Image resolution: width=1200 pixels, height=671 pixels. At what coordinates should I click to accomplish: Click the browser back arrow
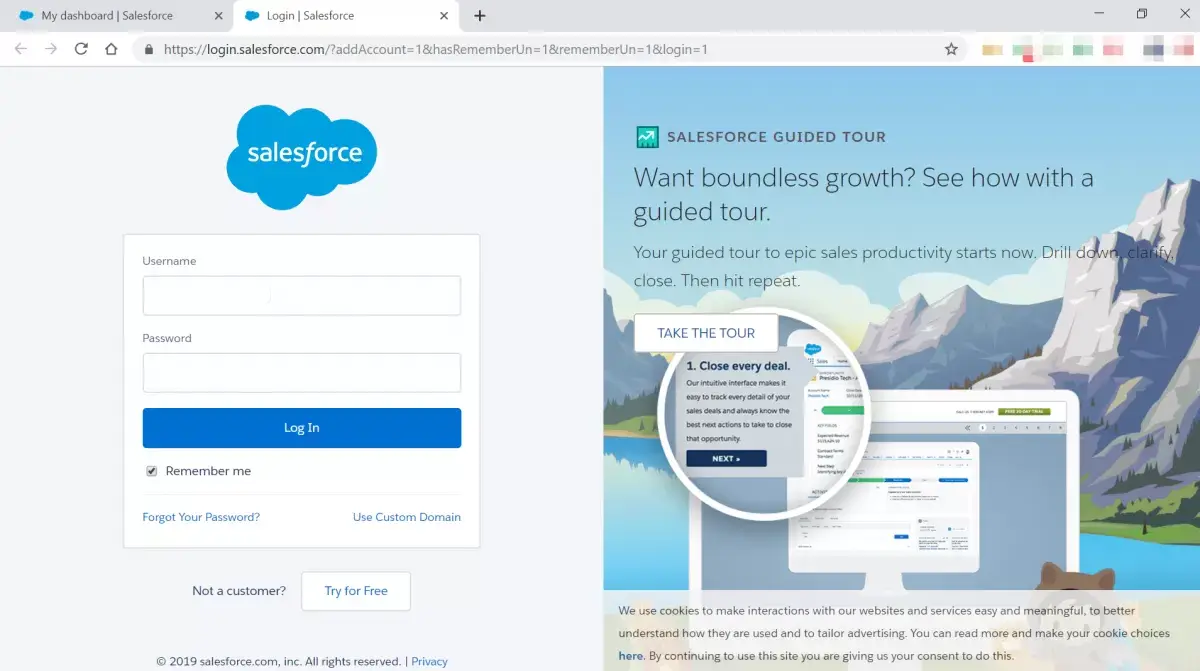(21, 49)
